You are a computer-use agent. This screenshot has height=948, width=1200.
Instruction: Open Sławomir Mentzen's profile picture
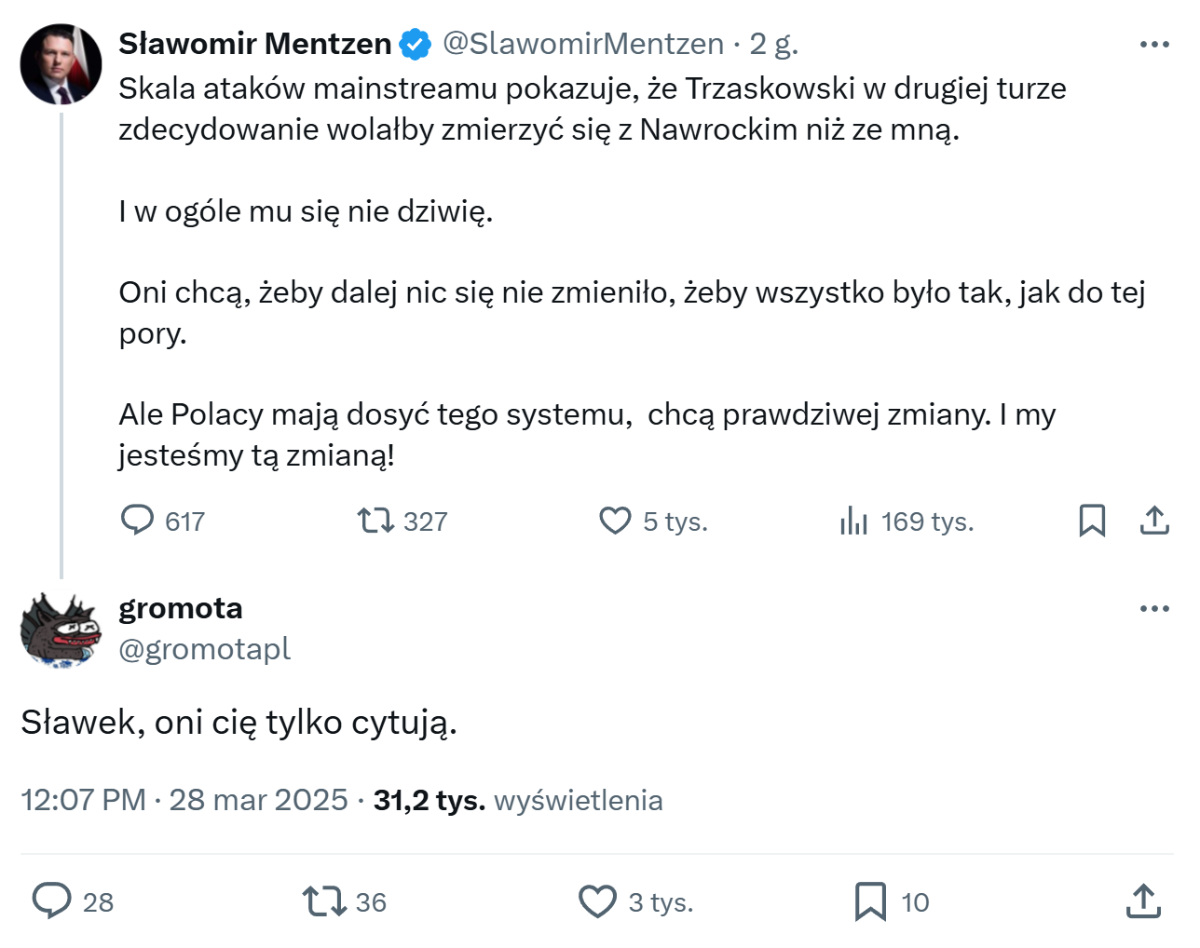click(61, 64)
